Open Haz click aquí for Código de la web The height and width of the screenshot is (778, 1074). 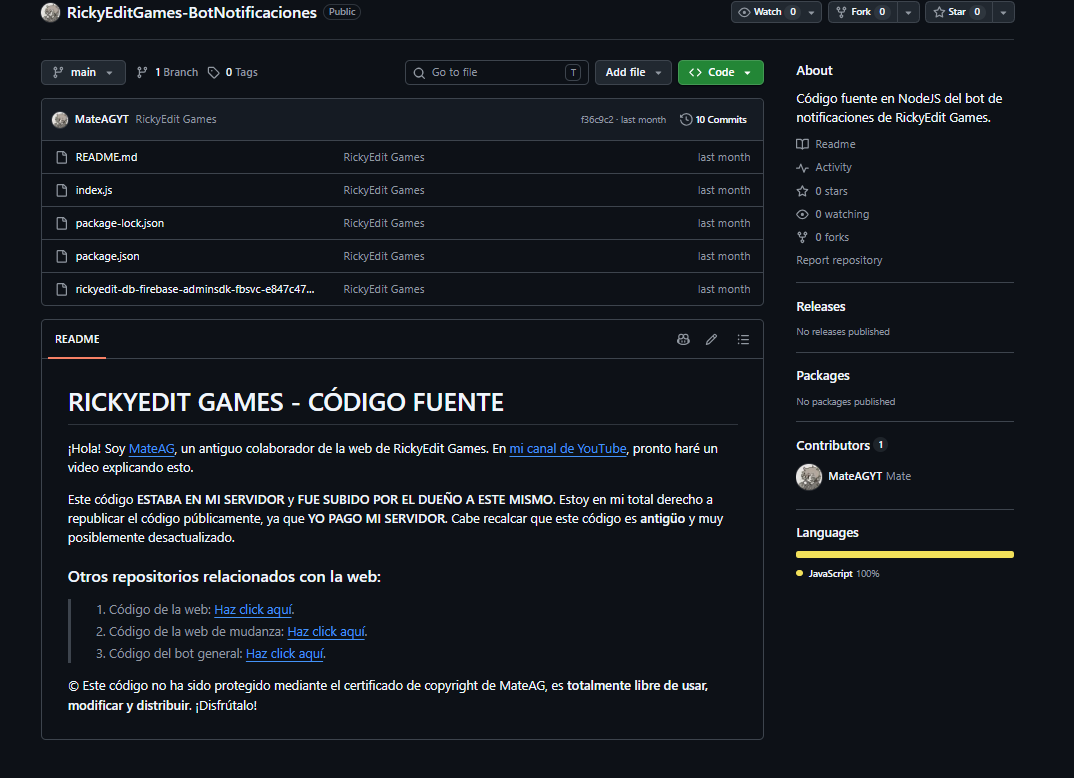tap(253, 610)
